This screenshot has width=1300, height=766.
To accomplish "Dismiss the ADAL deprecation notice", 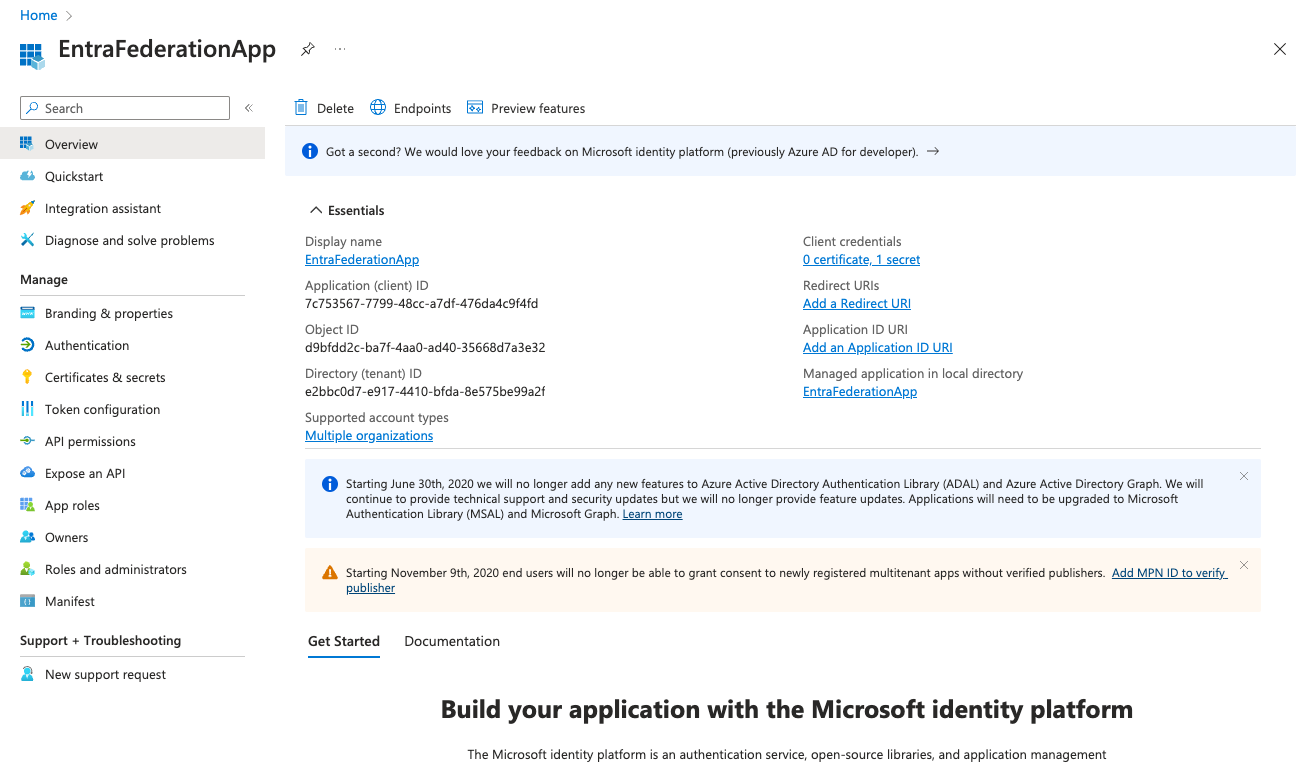I will [1244, 476].
